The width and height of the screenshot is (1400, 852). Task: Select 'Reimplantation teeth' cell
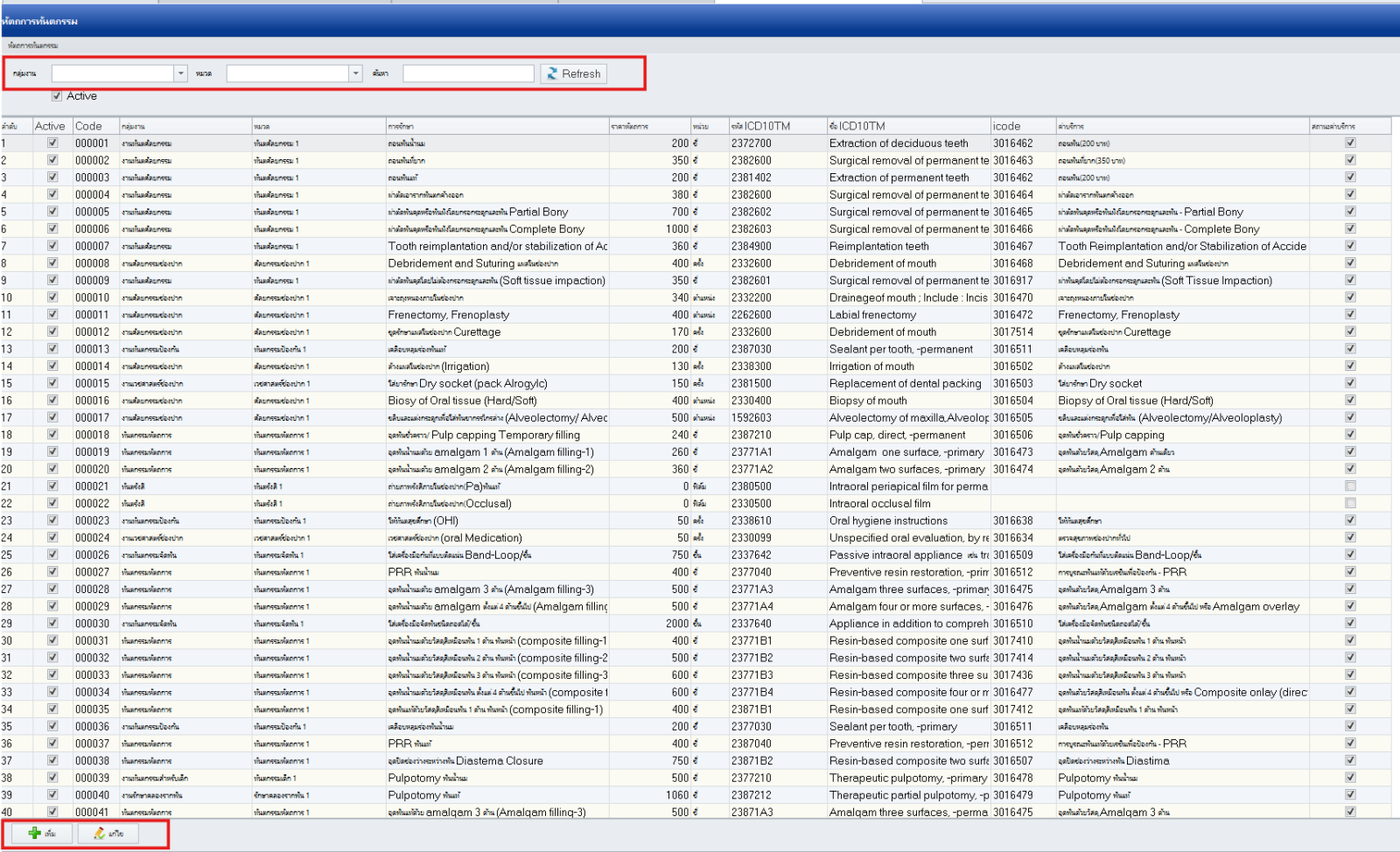coord(908,246)
